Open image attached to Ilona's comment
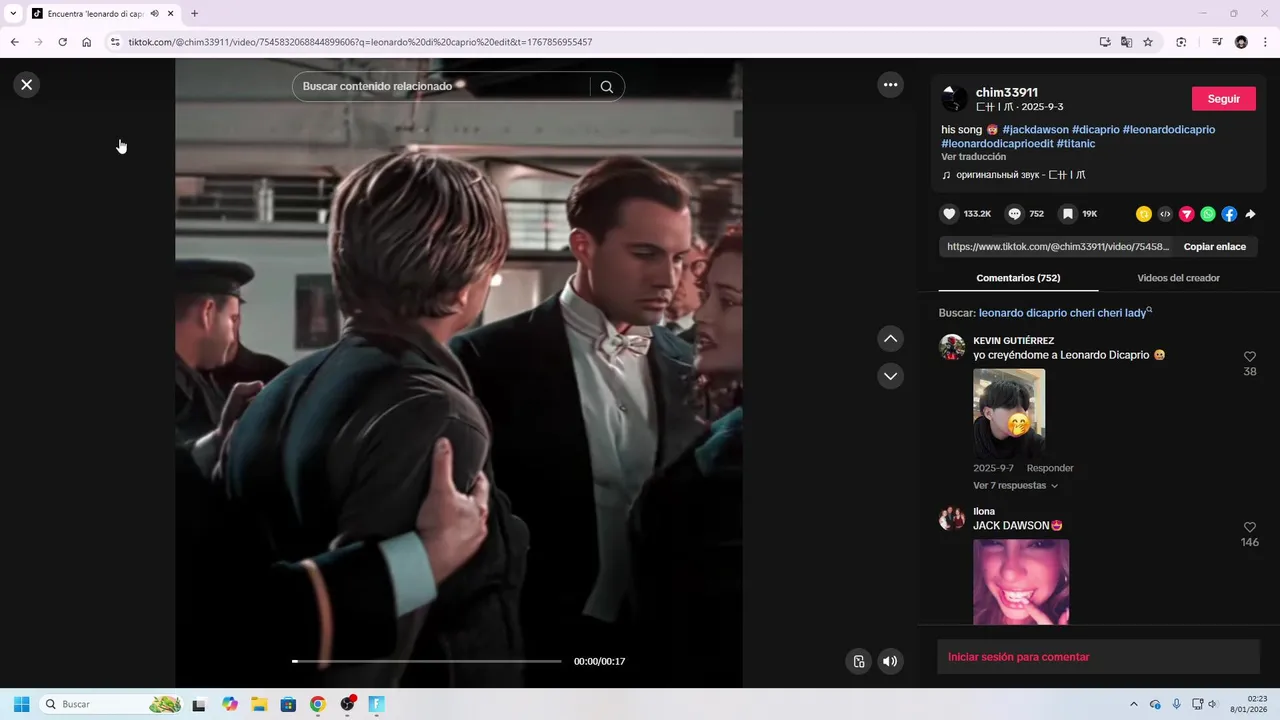This screenshot has height=720, width=1280. pos(1021,582)
